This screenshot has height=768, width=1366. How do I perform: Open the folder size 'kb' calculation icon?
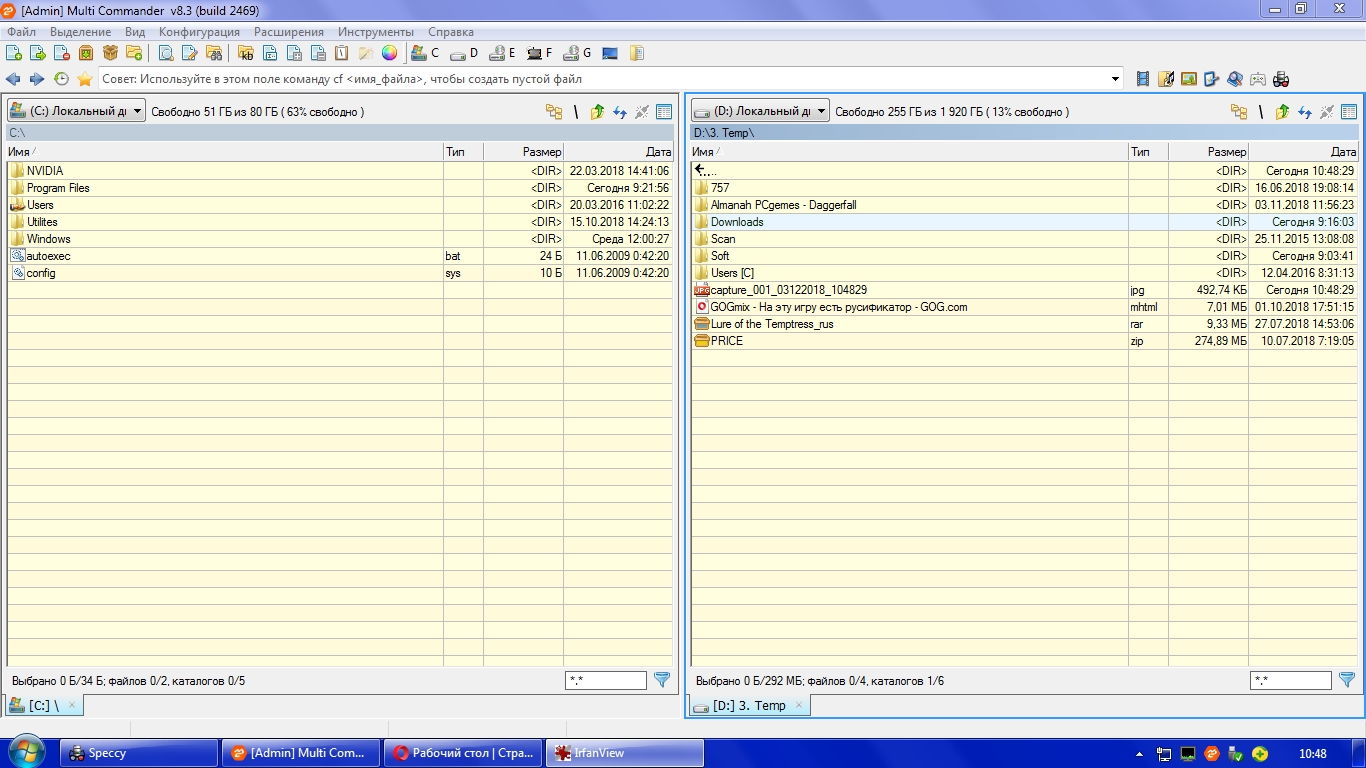245,53
